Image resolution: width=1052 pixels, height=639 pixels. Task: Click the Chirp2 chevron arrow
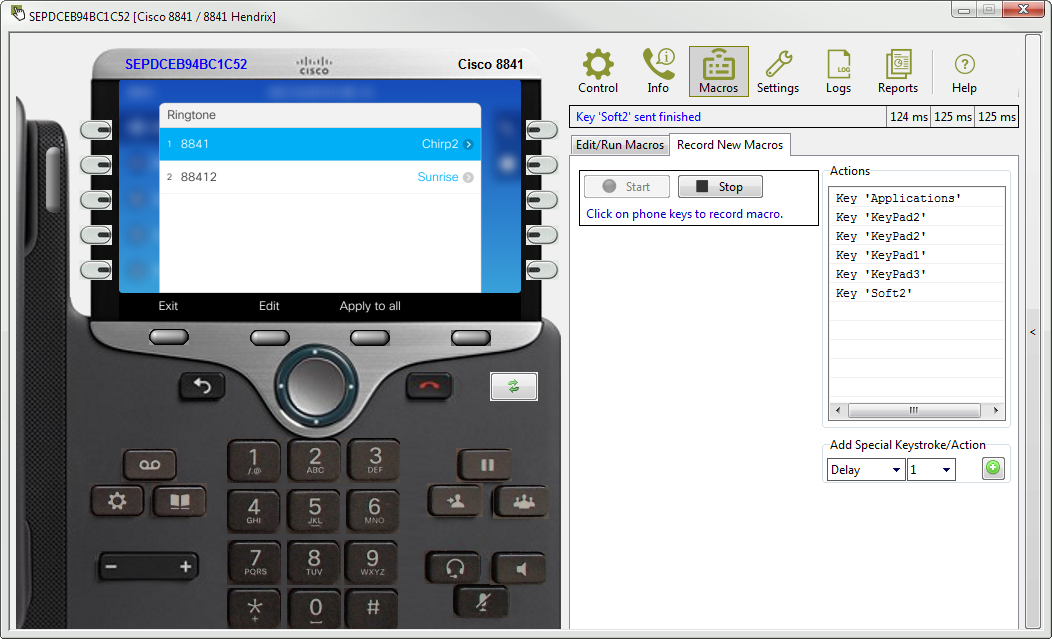pos(468,144)
